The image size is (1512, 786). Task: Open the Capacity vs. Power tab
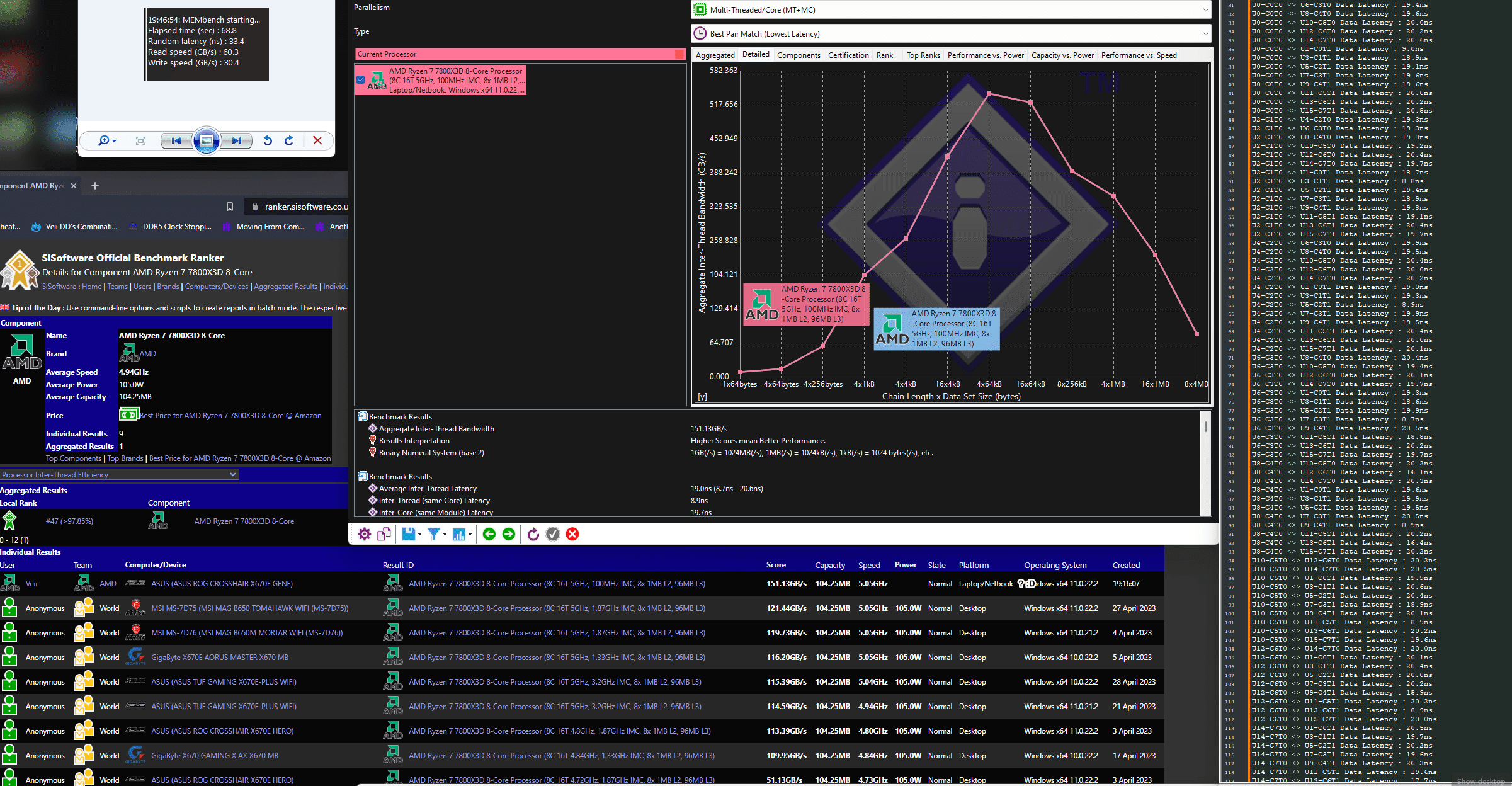(x=1062, y=55)
